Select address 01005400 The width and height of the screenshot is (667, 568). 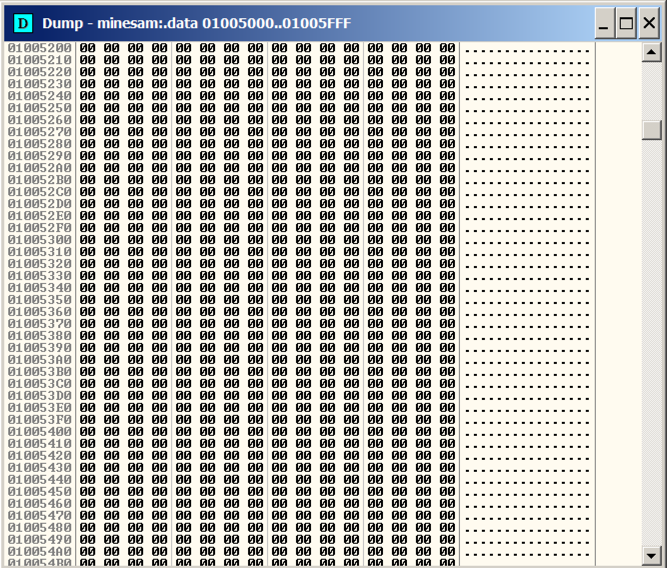(40, 432)
